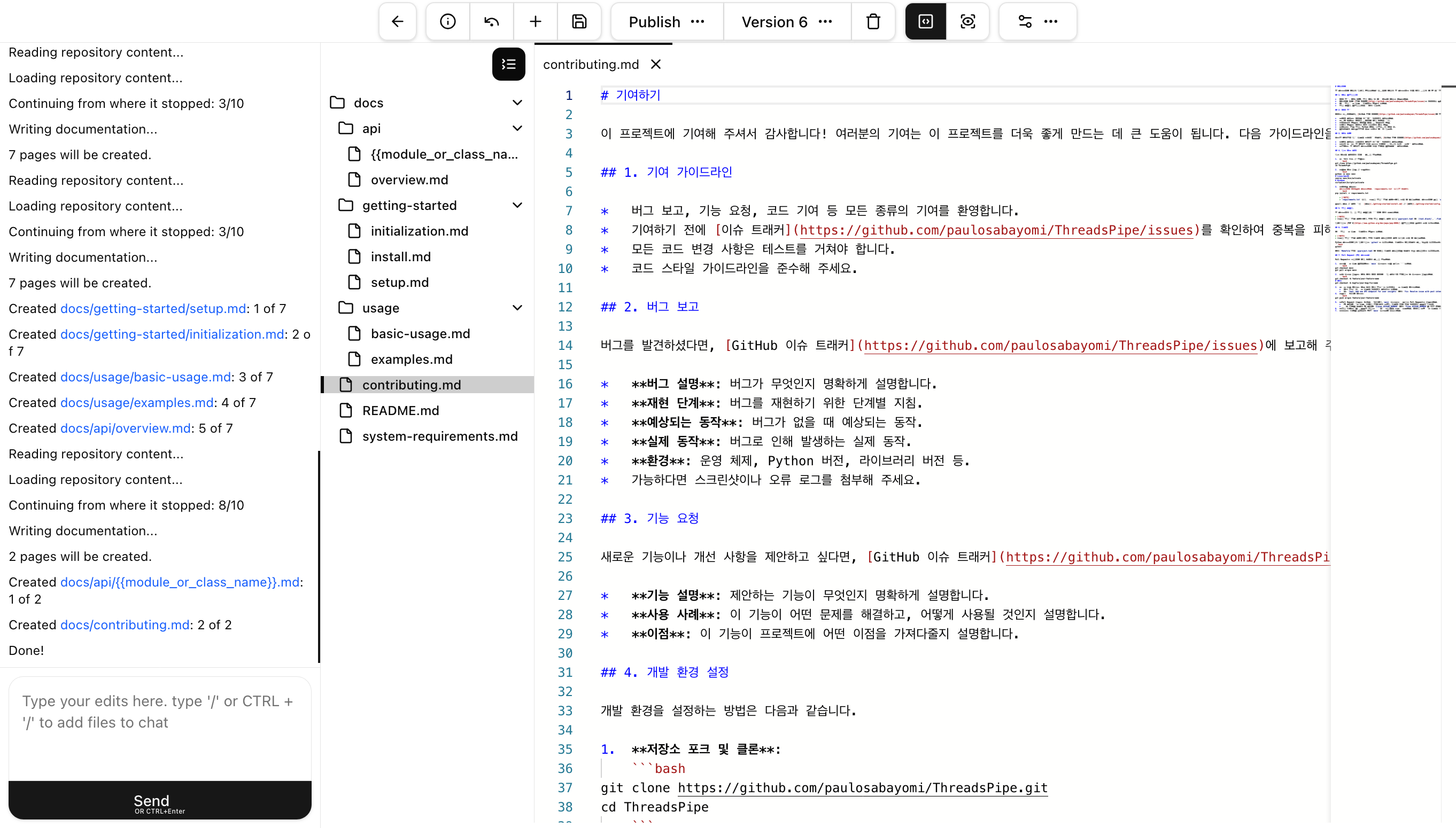Screen dimensions: 1456x828
Task: Click the Send button
Action: point(151,800)
